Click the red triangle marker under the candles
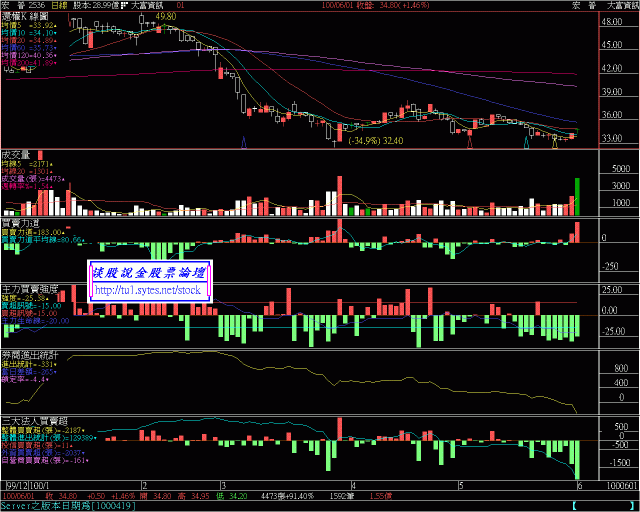Screen dimensions: 640x512 coord(470,142)
